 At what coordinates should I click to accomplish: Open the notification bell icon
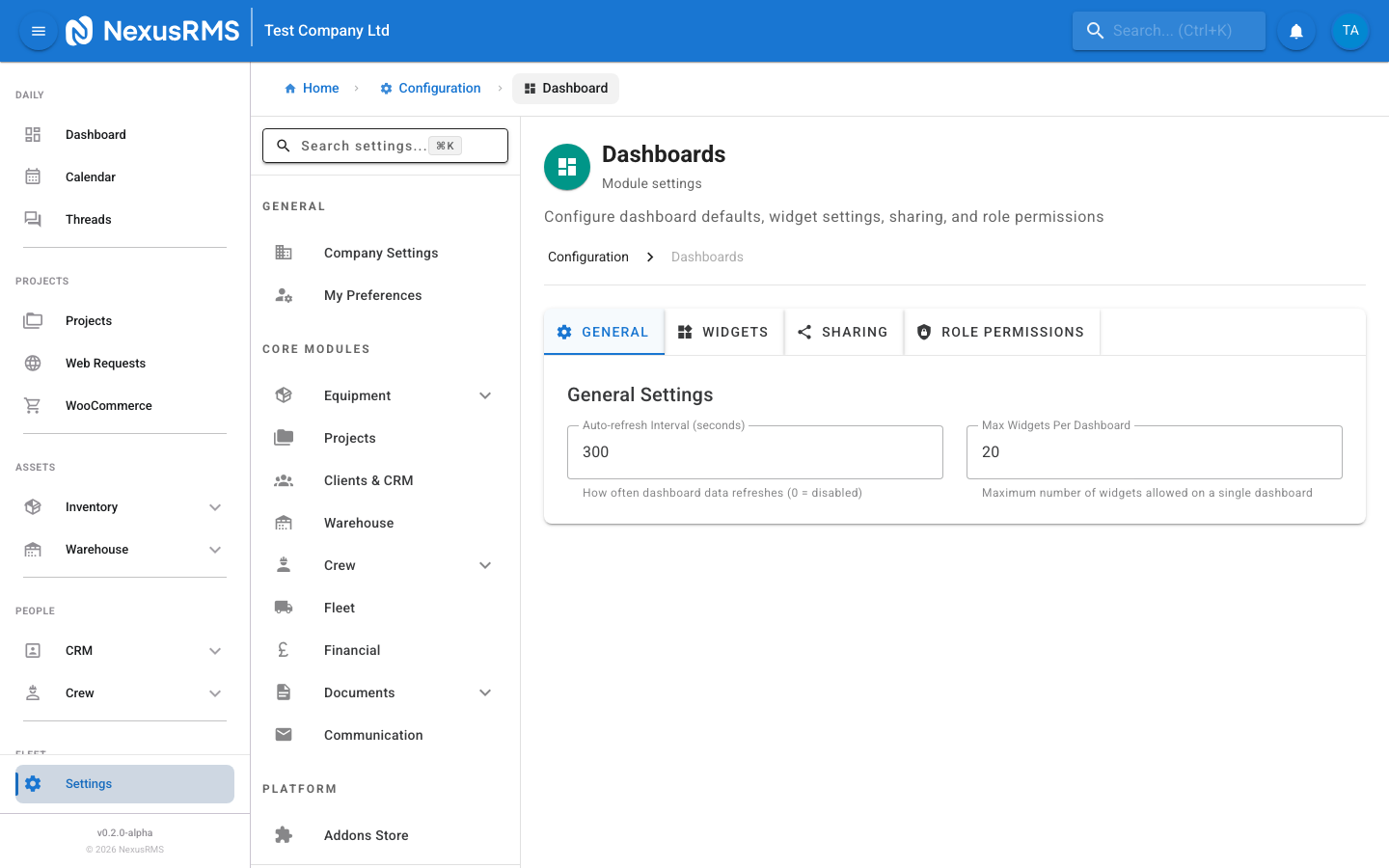click(x=1295, y=31)
